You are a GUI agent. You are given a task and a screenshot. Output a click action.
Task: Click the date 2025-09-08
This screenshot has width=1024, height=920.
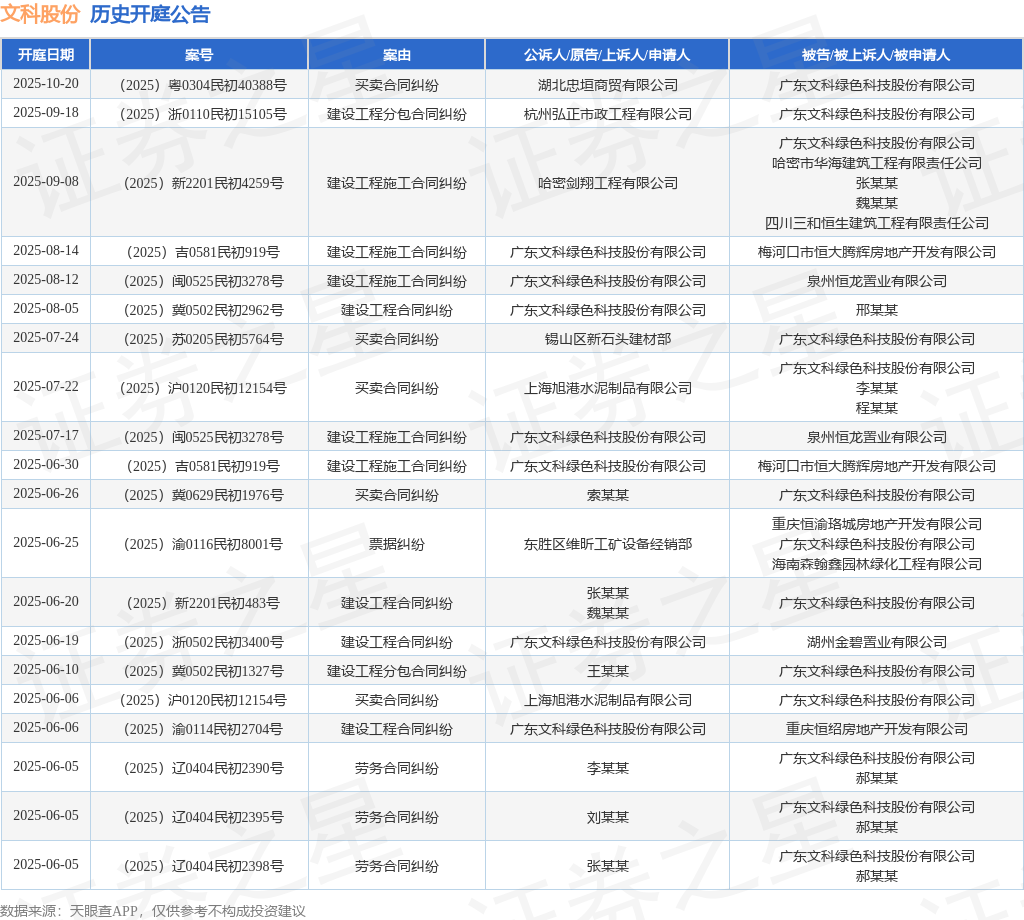(46, 182)
